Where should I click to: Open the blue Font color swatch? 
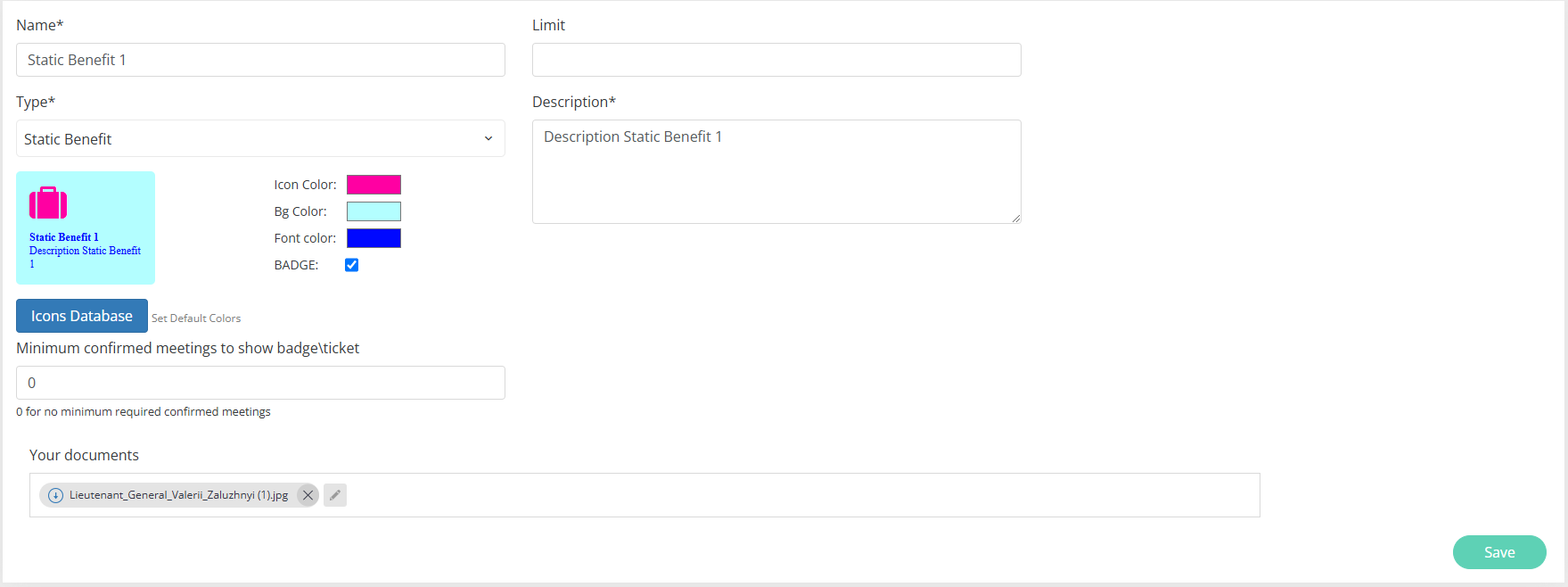[374, 238]
